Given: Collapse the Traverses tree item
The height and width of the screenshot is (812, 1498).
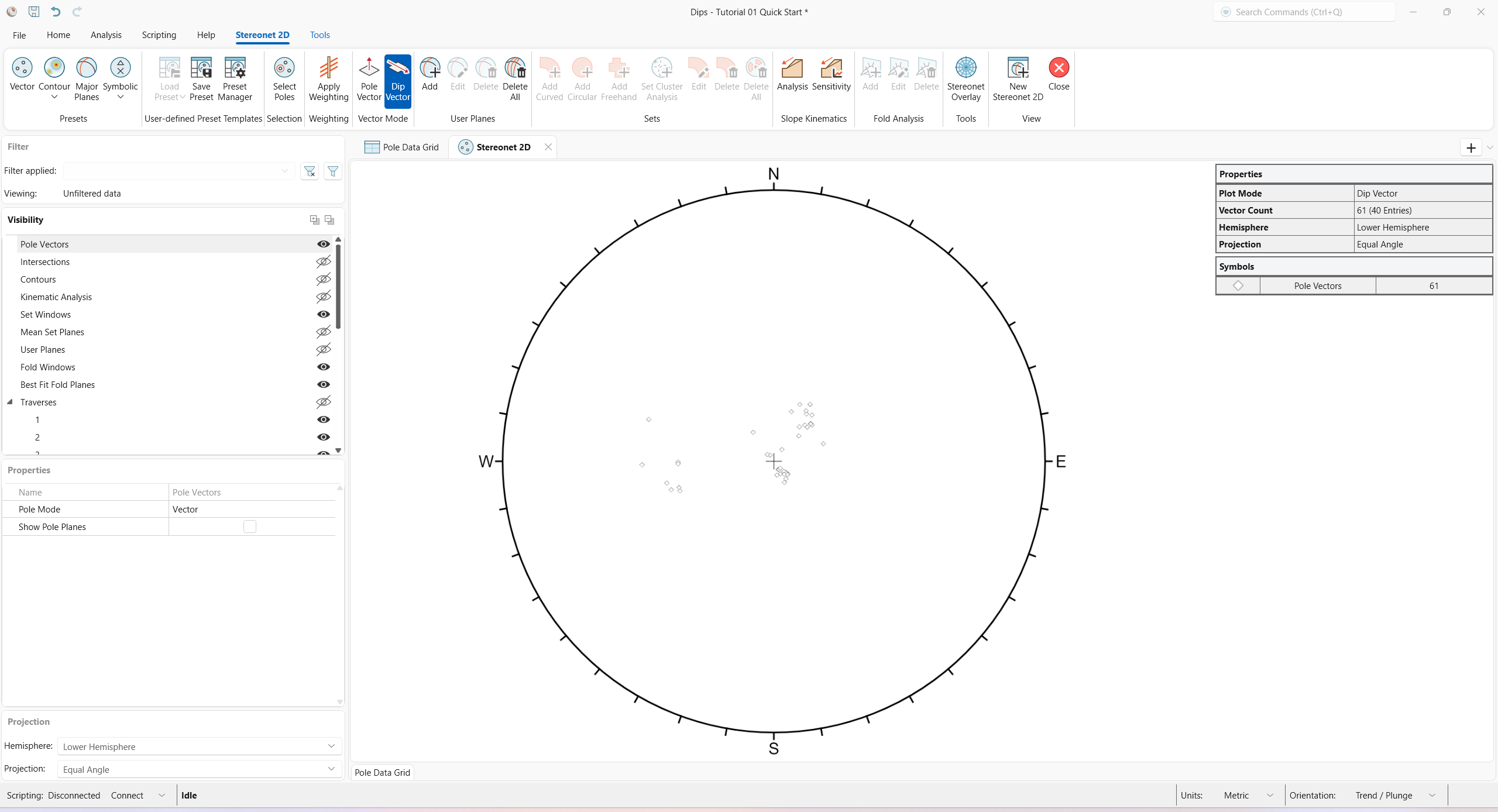Looking at the screenshot, I should [9, 402].
